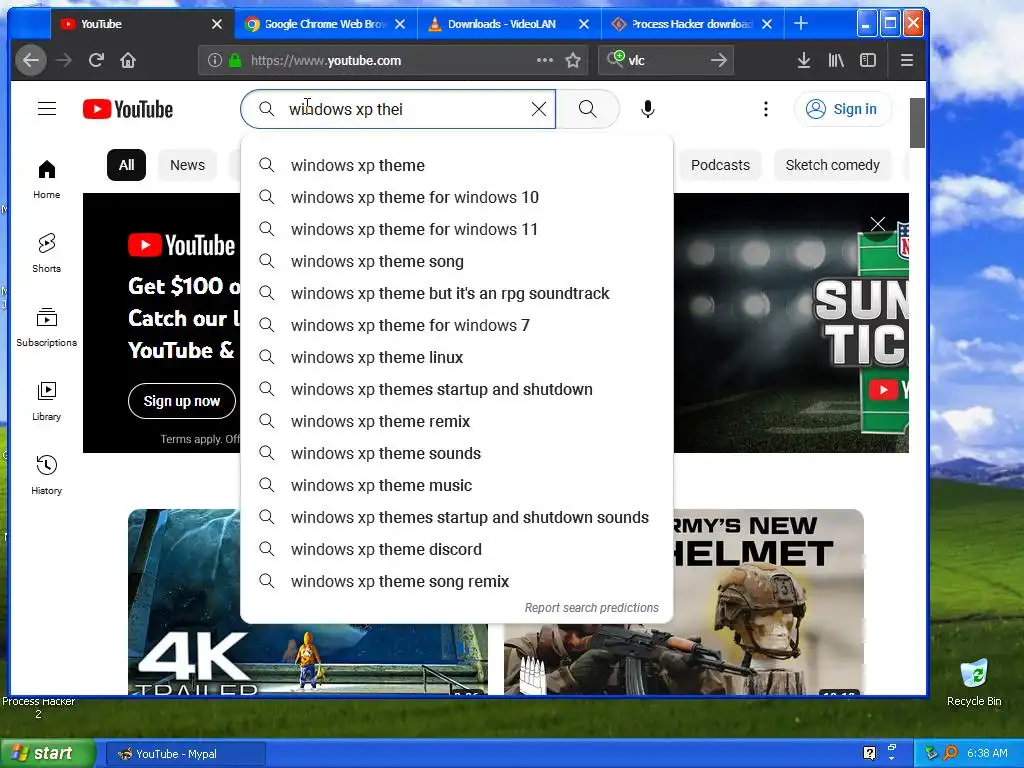Click Sign in button
The width and height of the screenshot is (1024, 768).
tap(842, 109)
